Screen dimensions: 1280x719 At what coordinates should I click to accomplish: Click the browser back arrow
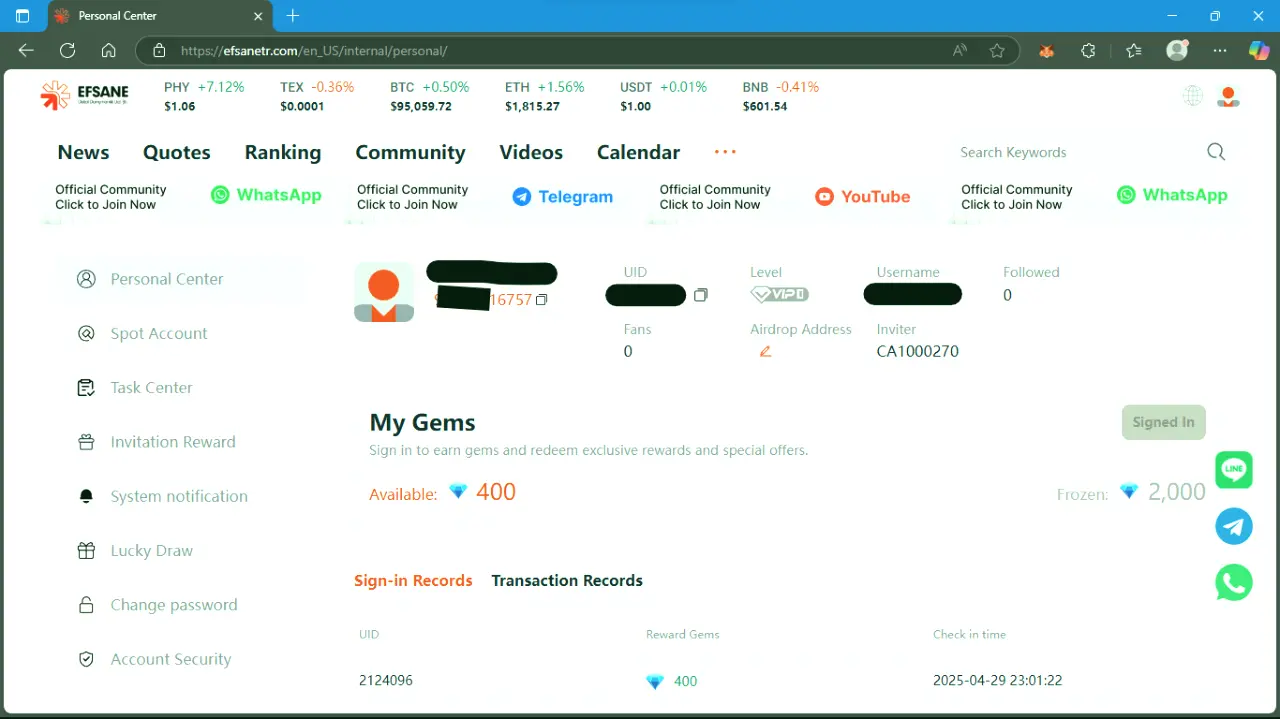click(26, 50)
